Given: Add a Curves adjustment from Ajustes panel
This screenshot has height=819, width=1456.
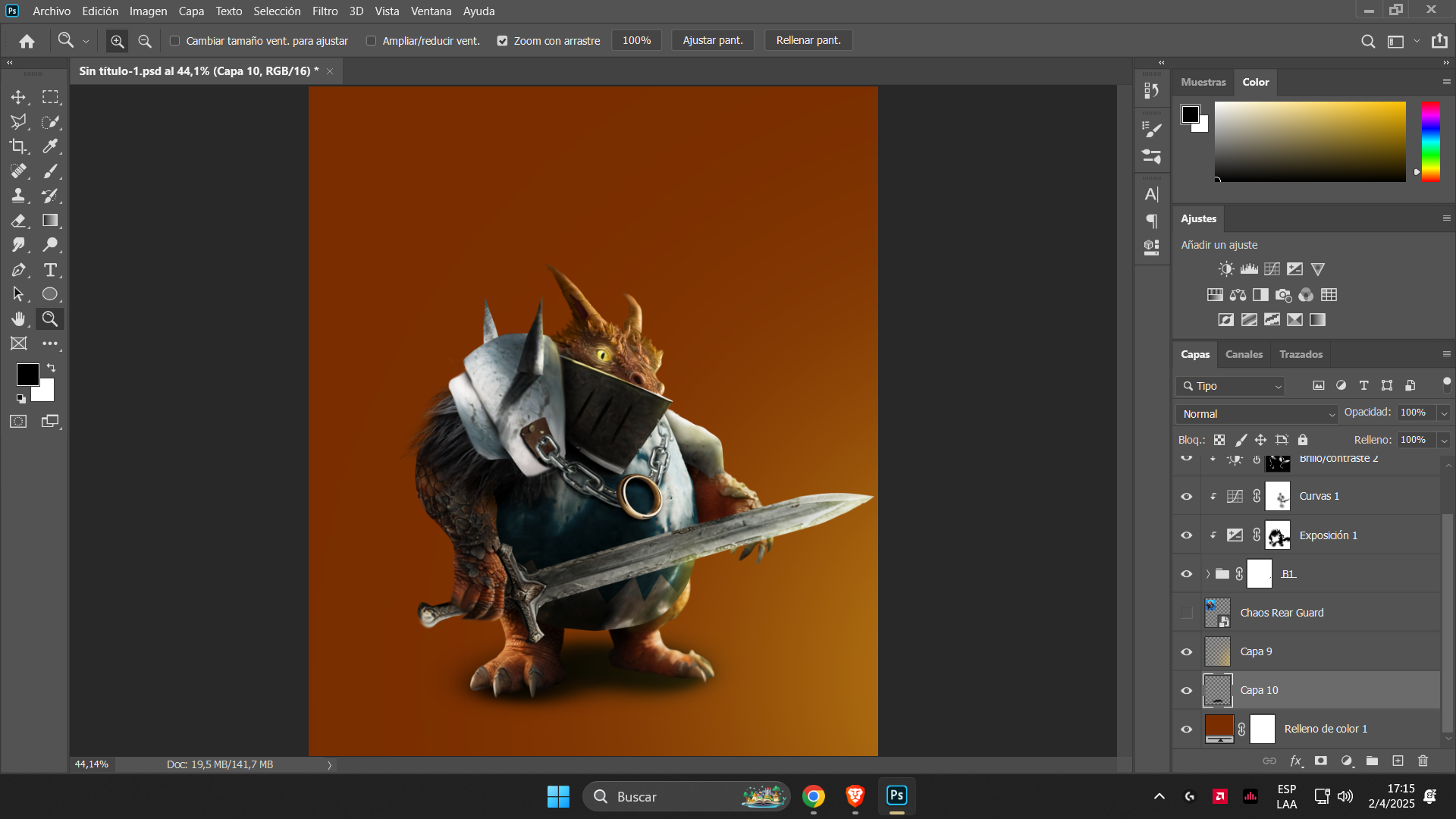Looking at the screenshot, I should pyautogui.click(x=1272, y=269).
